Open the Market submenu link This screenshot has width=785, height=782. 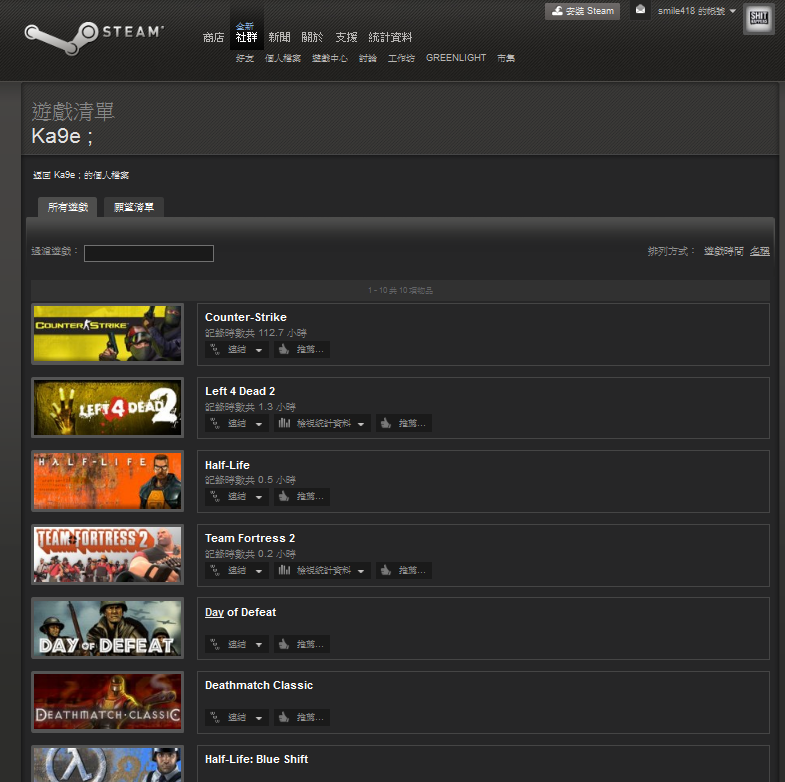506,58
